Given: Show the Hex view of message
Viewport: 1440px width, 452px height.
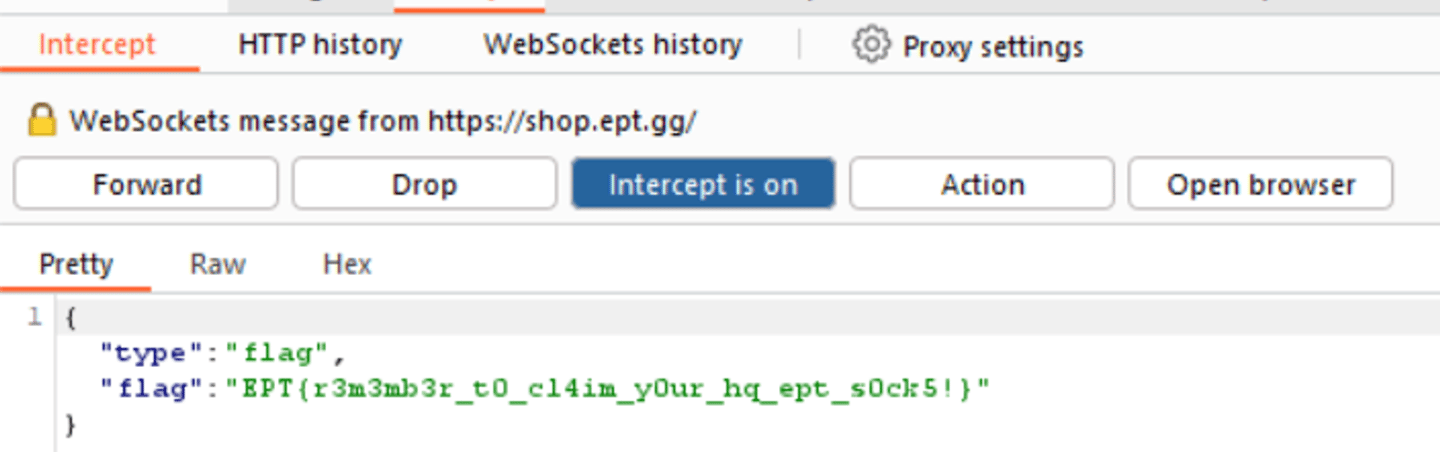Looking at the screenshot, I should click(347, 265).
